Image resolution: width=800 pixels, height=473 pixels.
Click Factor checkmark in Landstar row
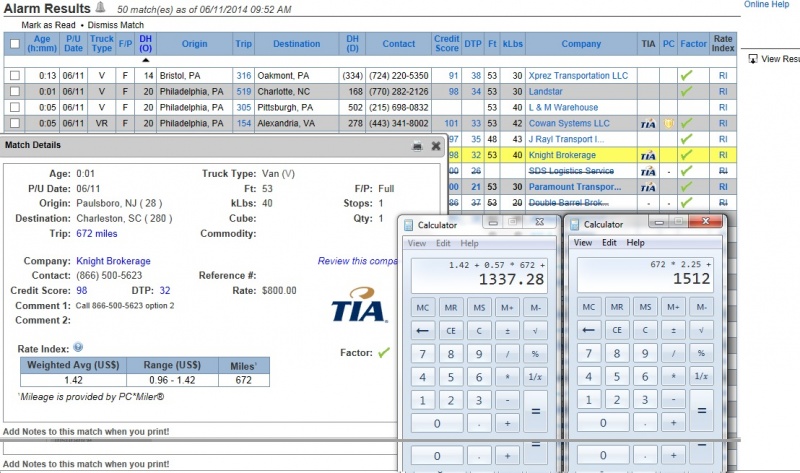pos(686,91)
